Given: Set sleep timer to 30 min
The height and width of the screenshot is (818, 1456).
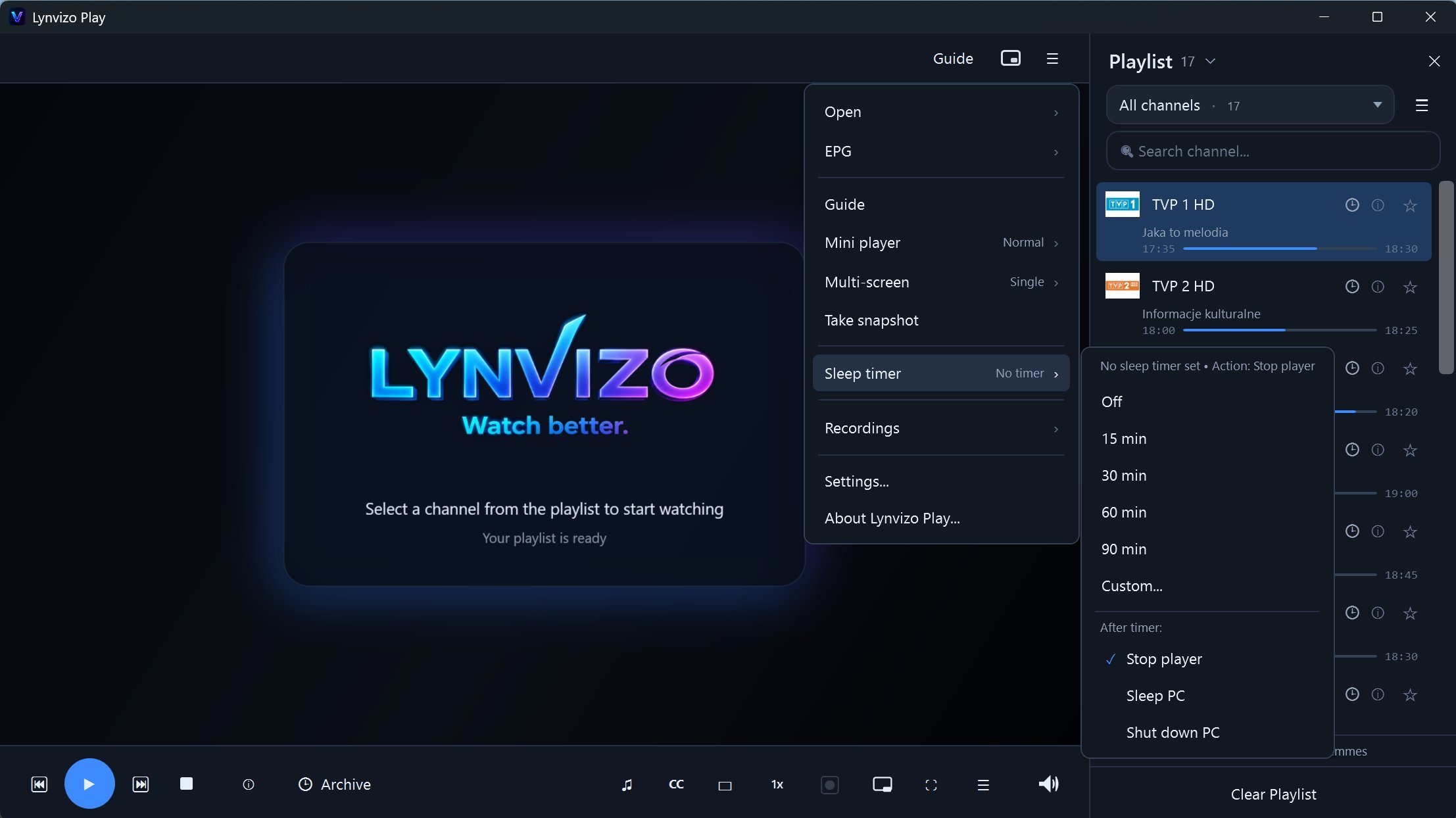Looking at the screenshot, I should [1207, 475].
